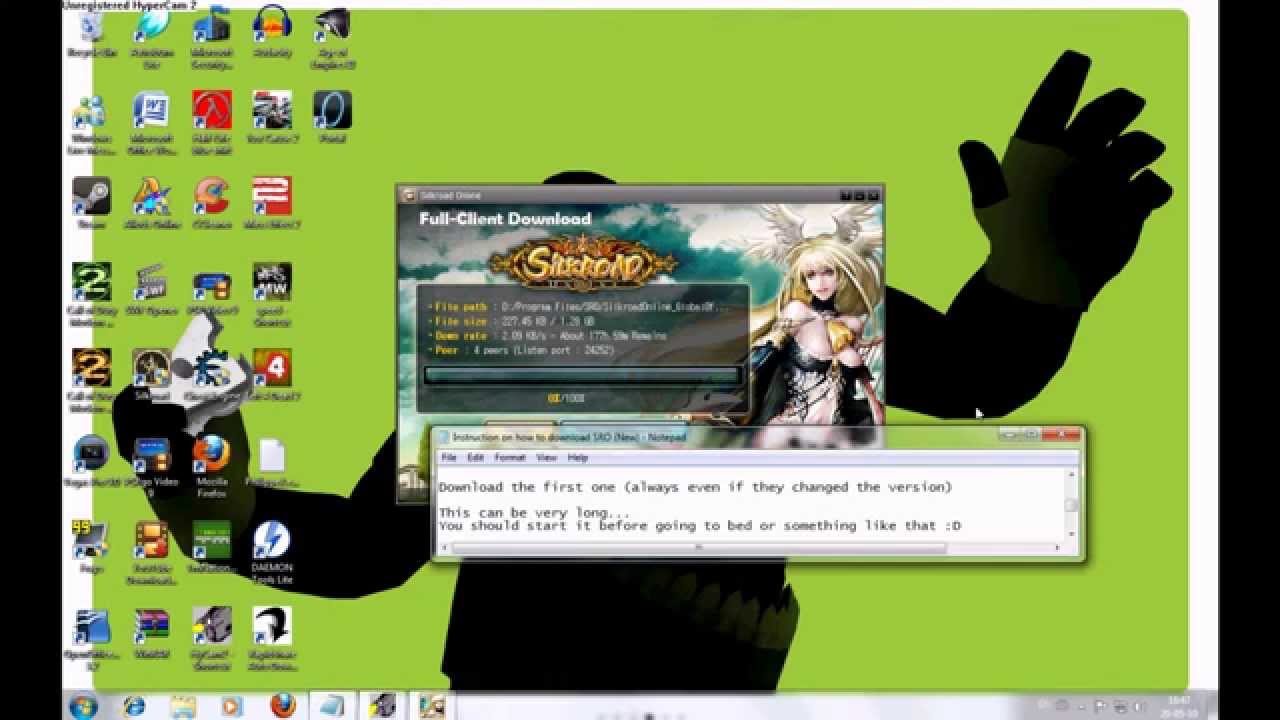Open the WinRAR stacked books shortcut

tap(151, 632)
